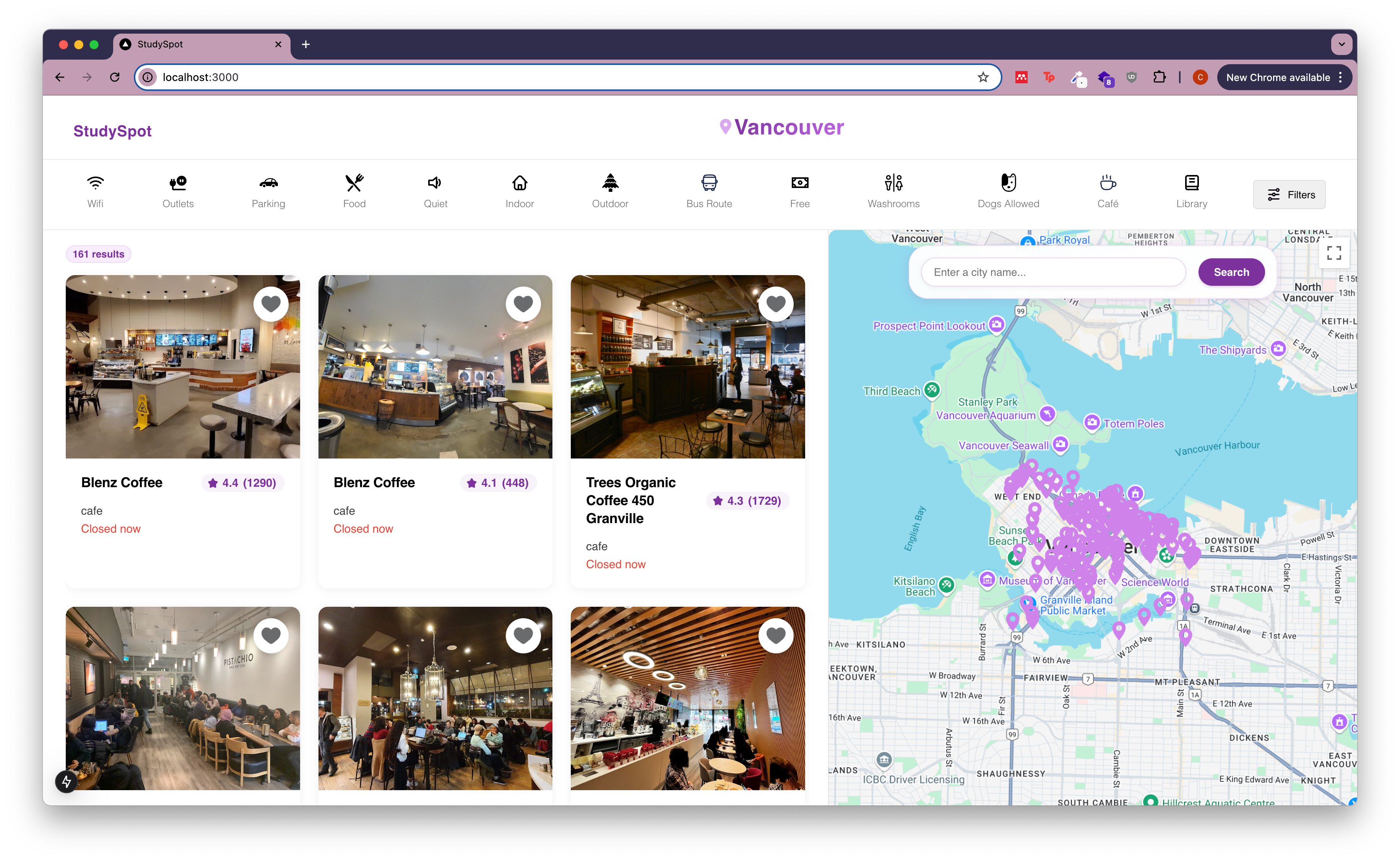Choose the Library filter icon
1400x862 pixels.
pos(1191,183)
